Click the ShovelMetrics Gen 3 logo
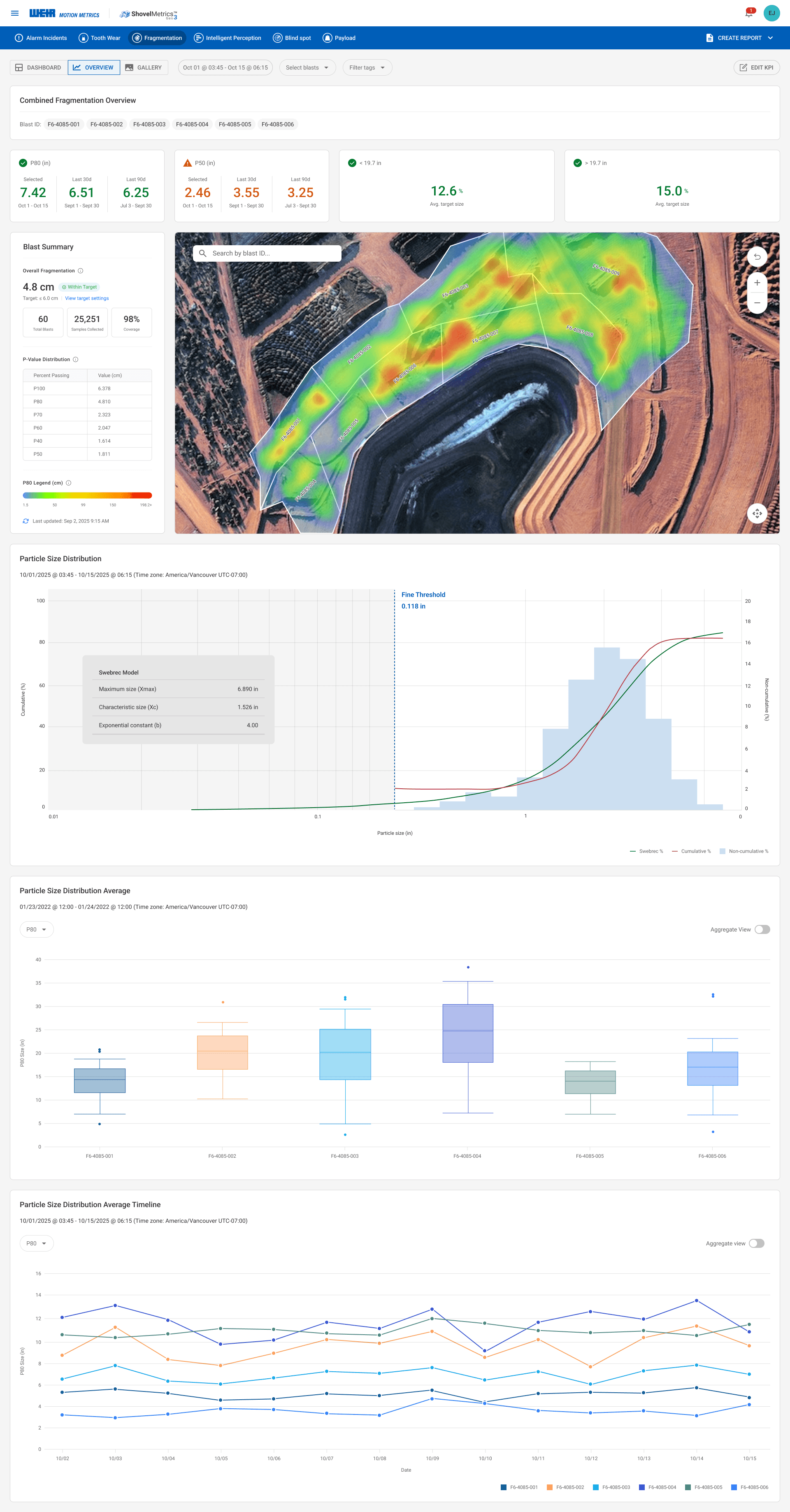 click(149, 14)
